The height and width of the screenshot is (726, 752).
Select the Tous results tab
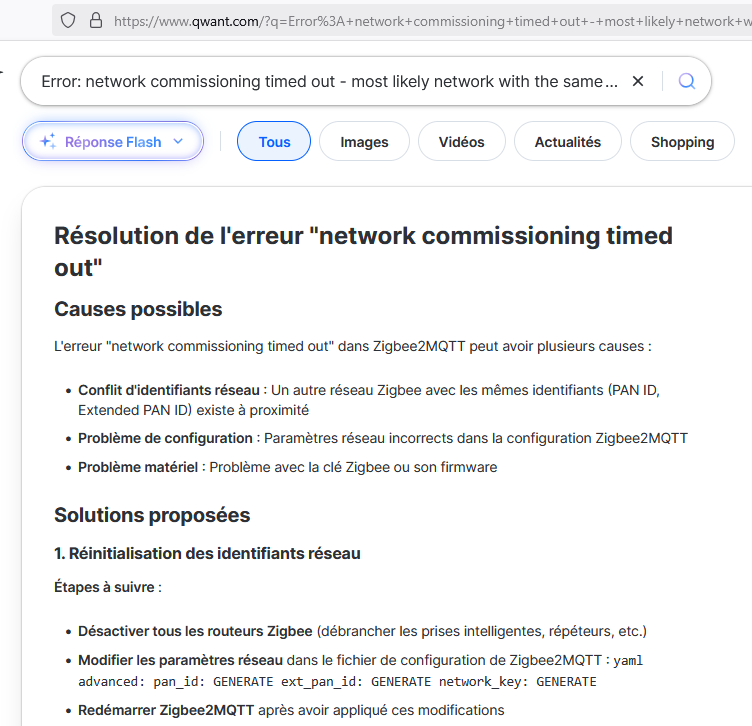point(274,142)
